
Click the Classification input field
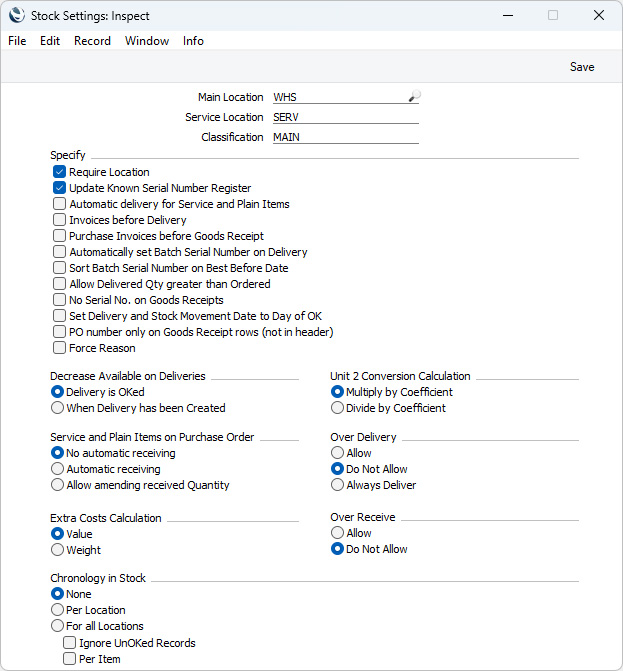[346, 137]
